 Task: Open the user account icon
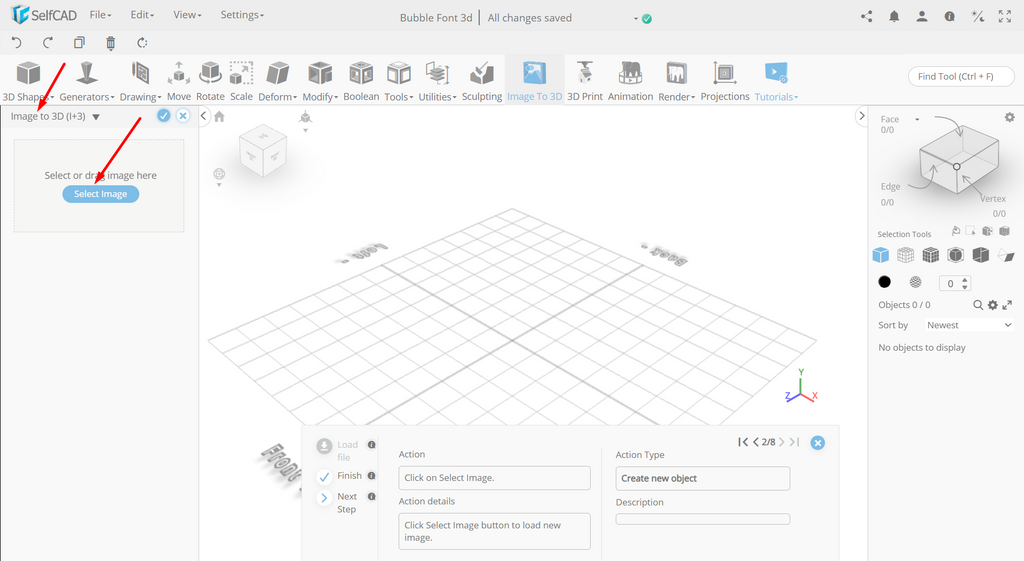point(921,16)
